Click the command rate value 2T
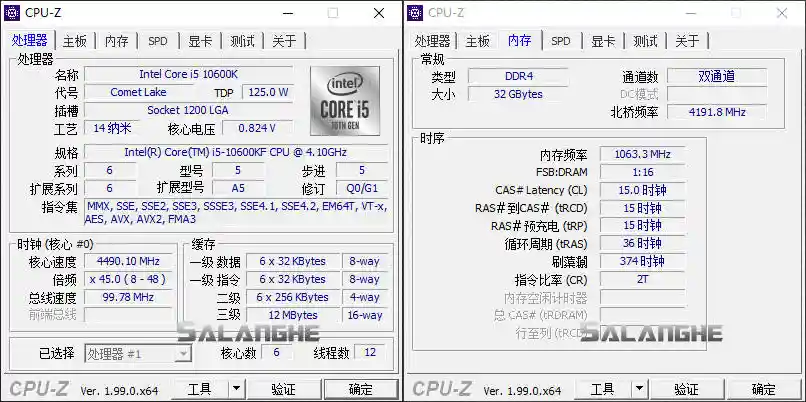Image resolution: width=806 pixels, height=402 pixels. tap(643, 279)
